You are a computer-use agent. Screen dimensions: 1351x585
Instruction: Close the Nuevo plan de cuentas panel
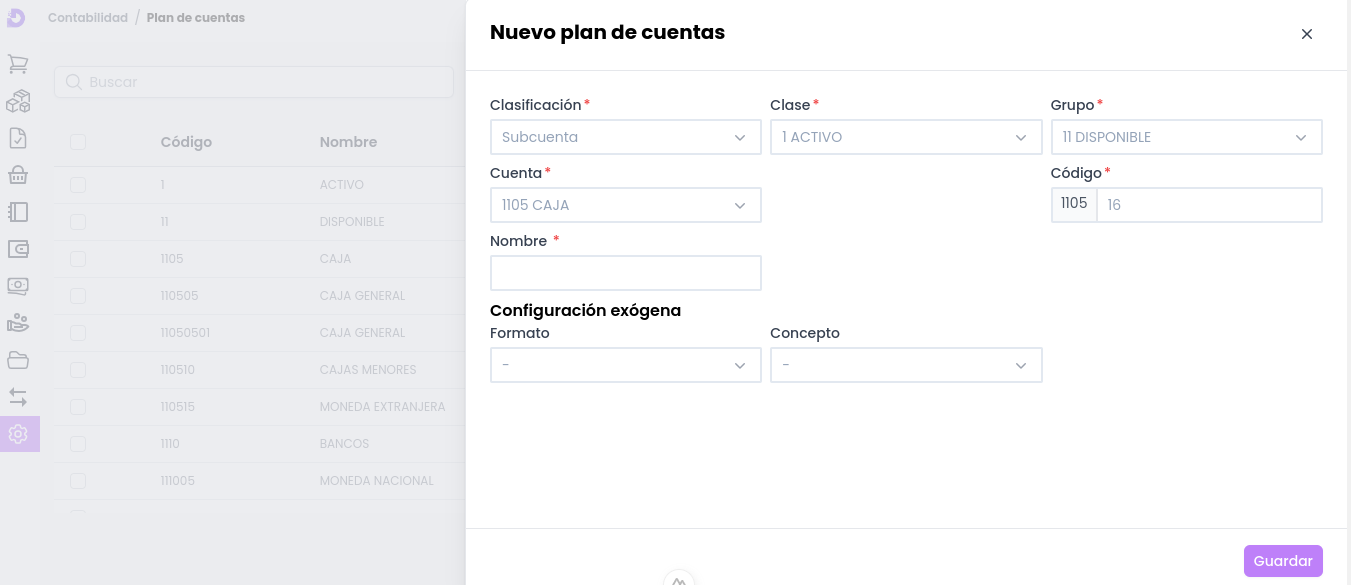coord(1306,34)
